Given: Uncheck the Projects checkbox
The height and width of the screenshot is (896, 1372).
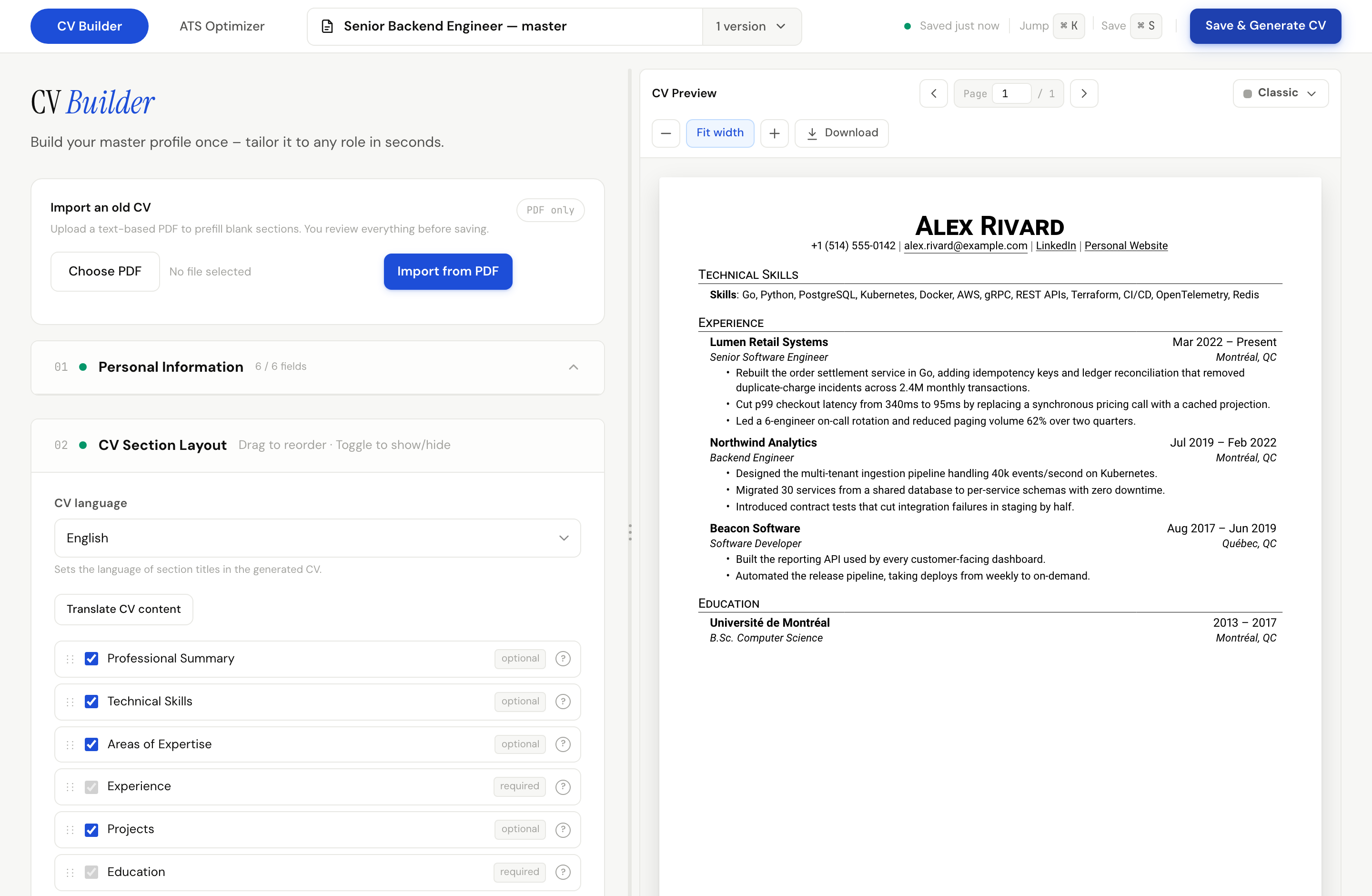Looking at the screenshot, I should (91, 829).
